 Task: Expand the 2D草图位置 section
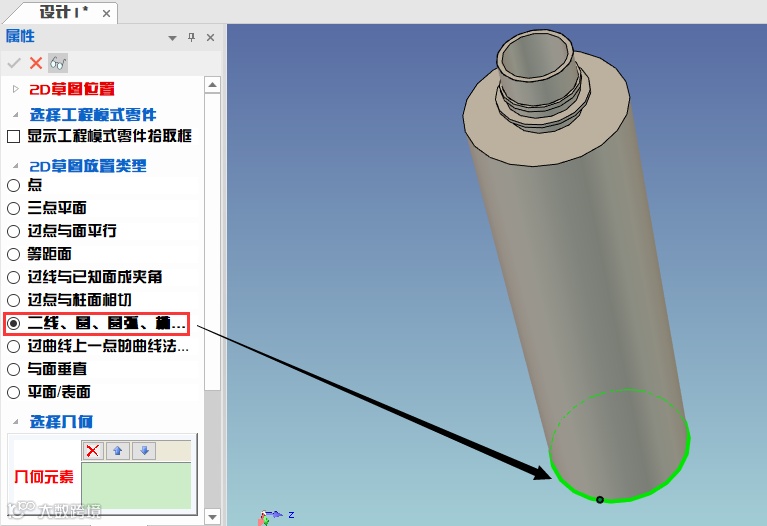16,89
